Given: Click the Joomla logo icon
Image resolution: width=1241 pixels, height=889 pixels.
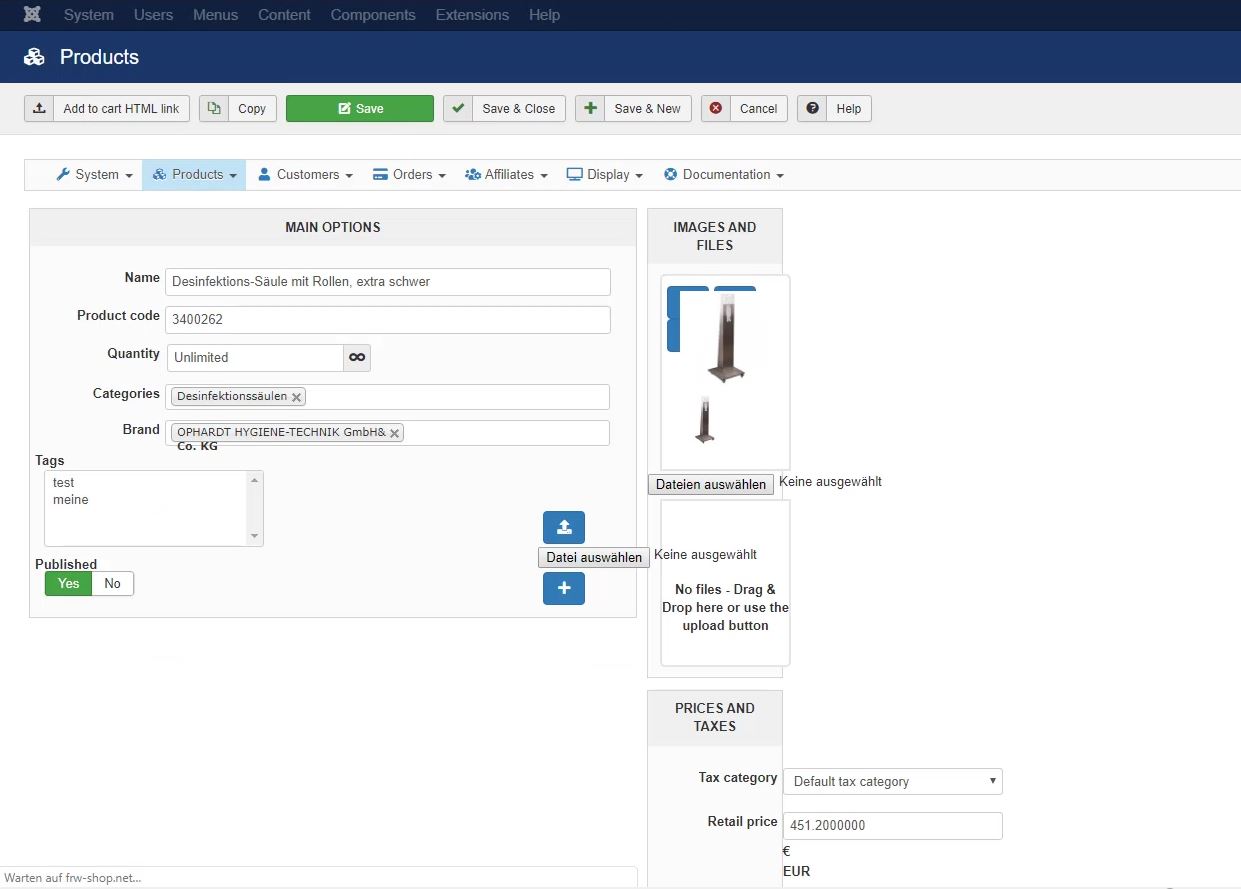Looking at the screenshot, I should coord(32,15).
